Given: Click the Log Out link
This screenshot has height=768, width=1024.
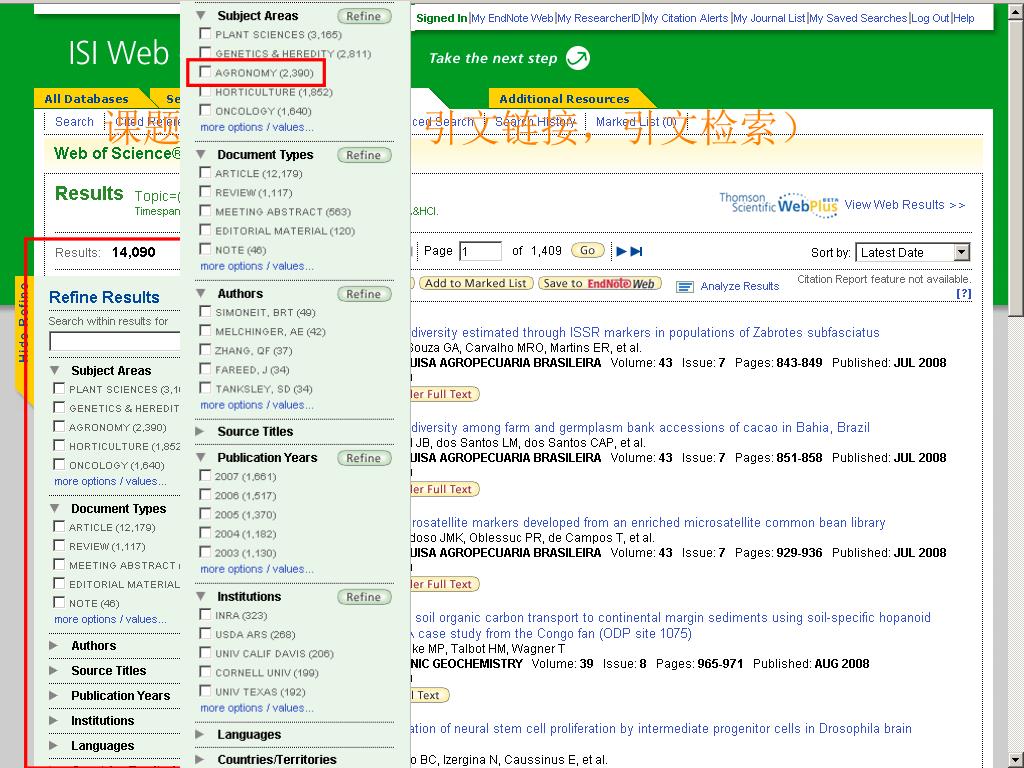Looking at the screenshot, I should click(930, 18).
